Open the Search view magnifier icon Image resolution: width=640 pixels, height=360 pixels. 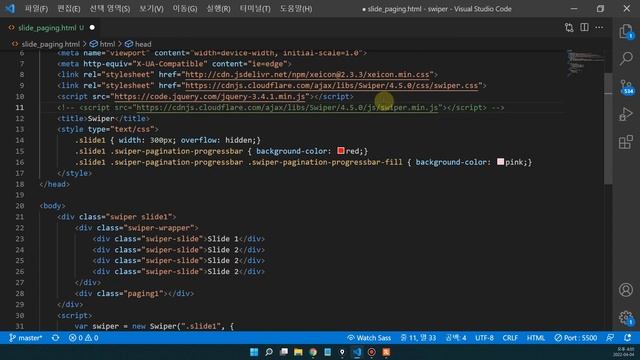click(x=626, y=58)
